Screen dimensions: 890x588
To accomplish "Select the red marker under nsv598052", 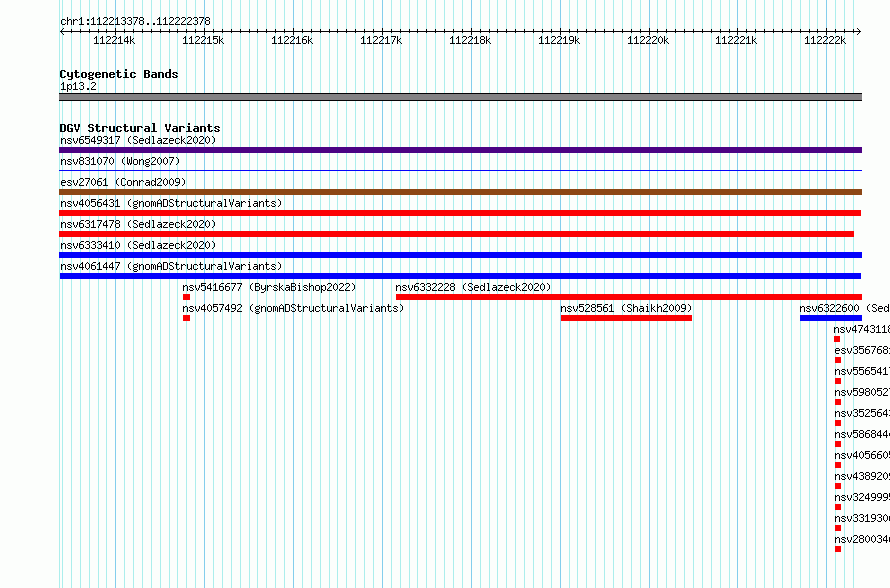I will pos(838,402).
